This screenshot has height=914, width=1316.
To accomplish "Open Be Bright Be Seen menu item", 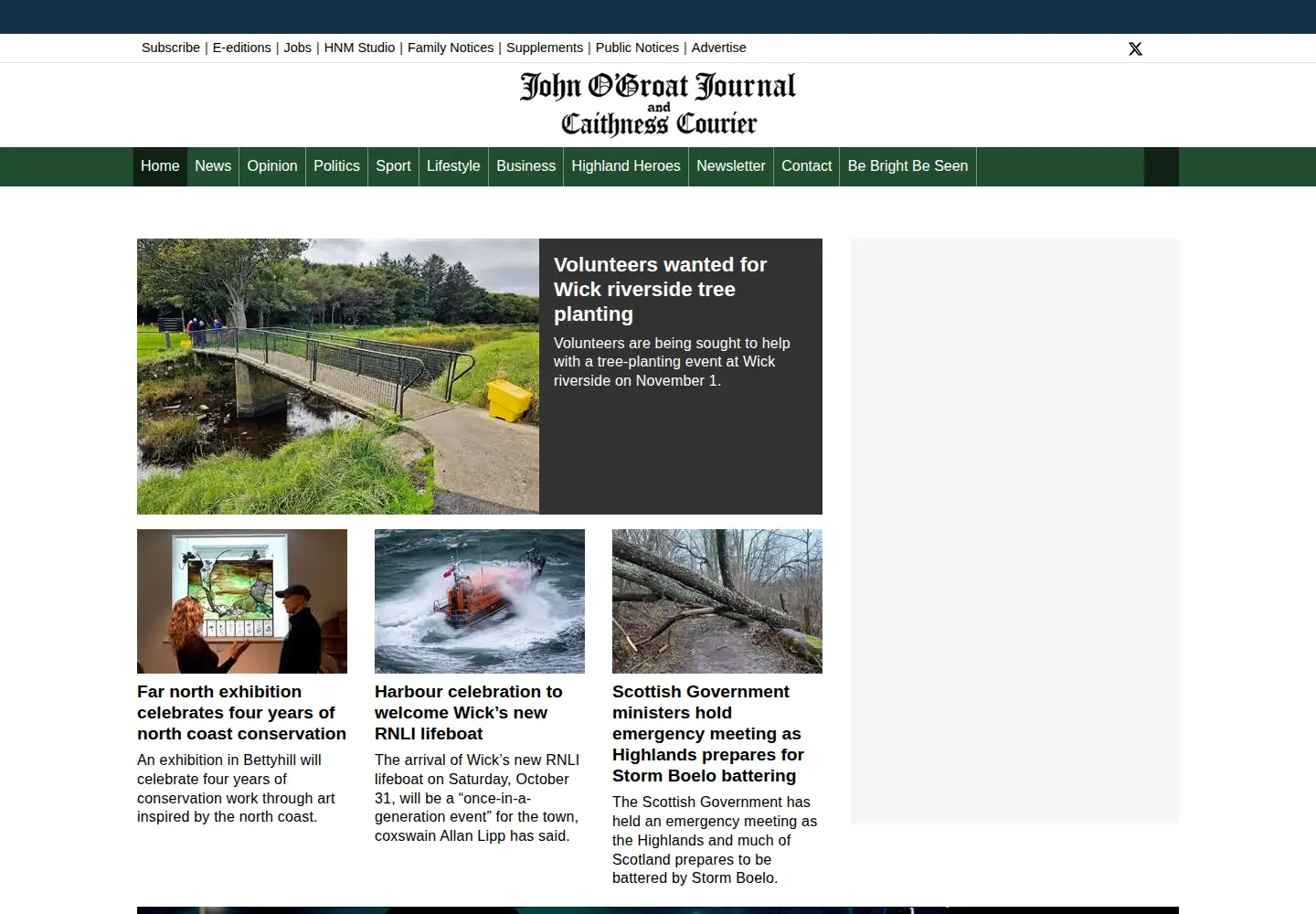I will coord(907,166).
